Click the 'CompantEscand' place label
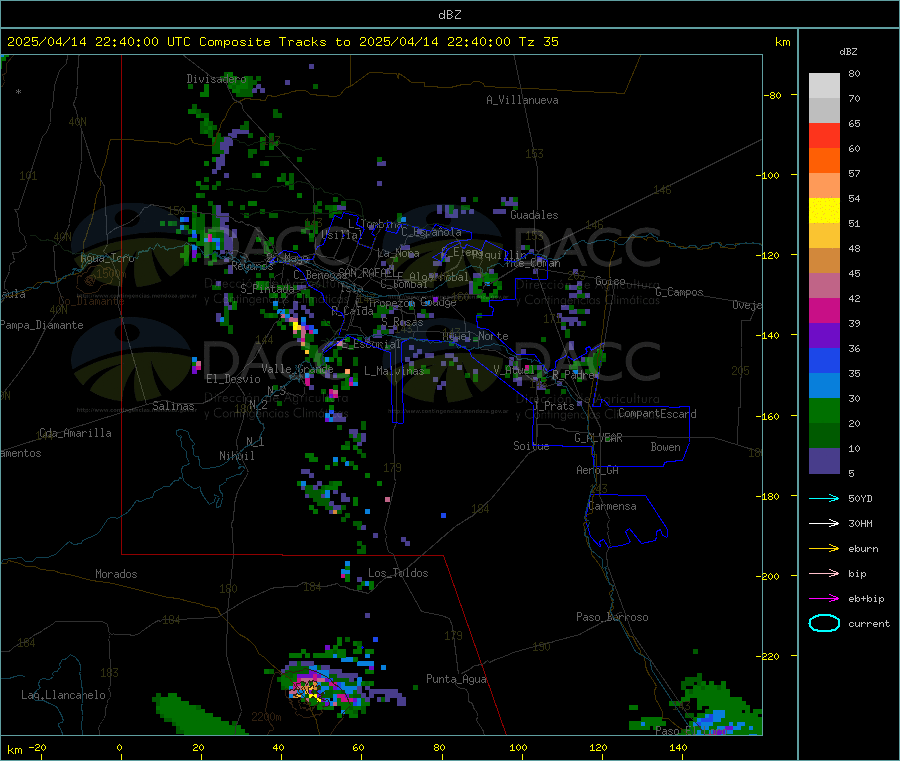The width and height of the screenshot is (900, 761). (657, 414)
